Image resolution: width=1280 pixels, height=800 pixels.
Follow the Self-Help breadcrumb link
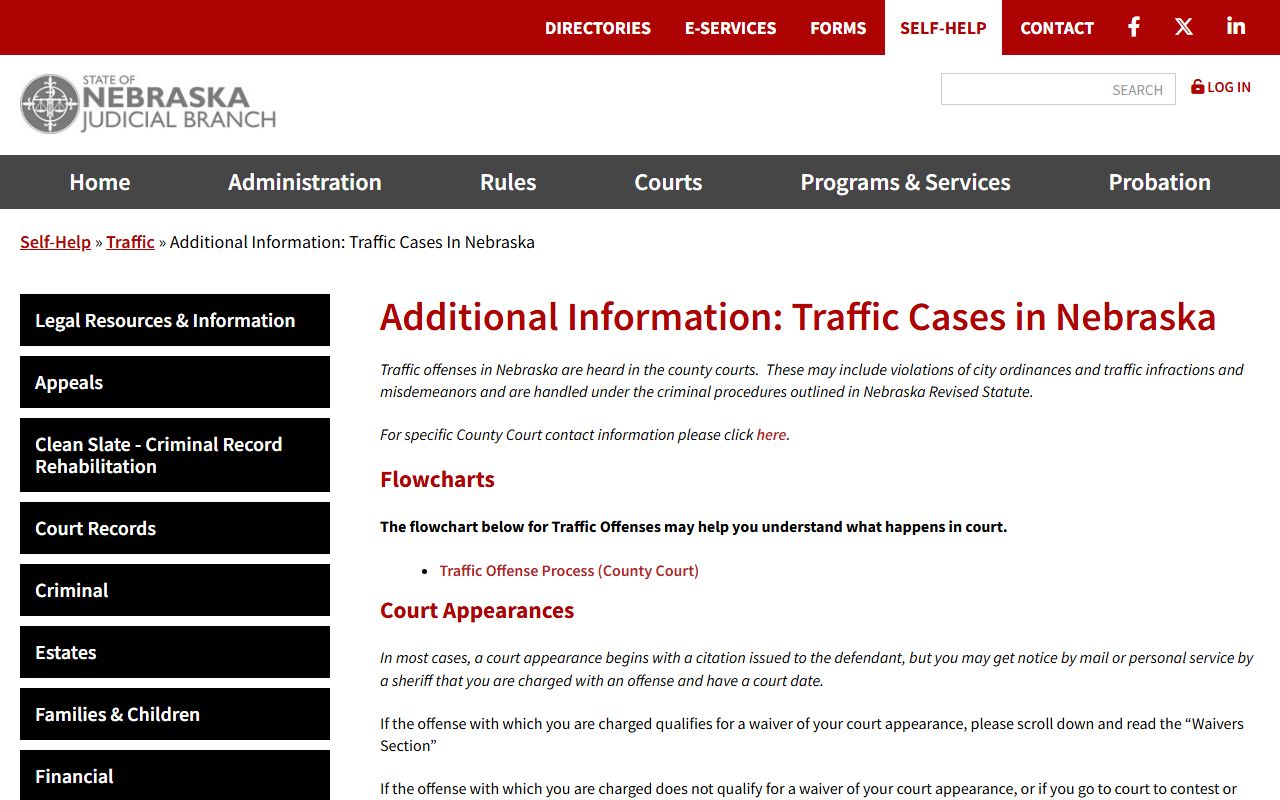(55, 242)
